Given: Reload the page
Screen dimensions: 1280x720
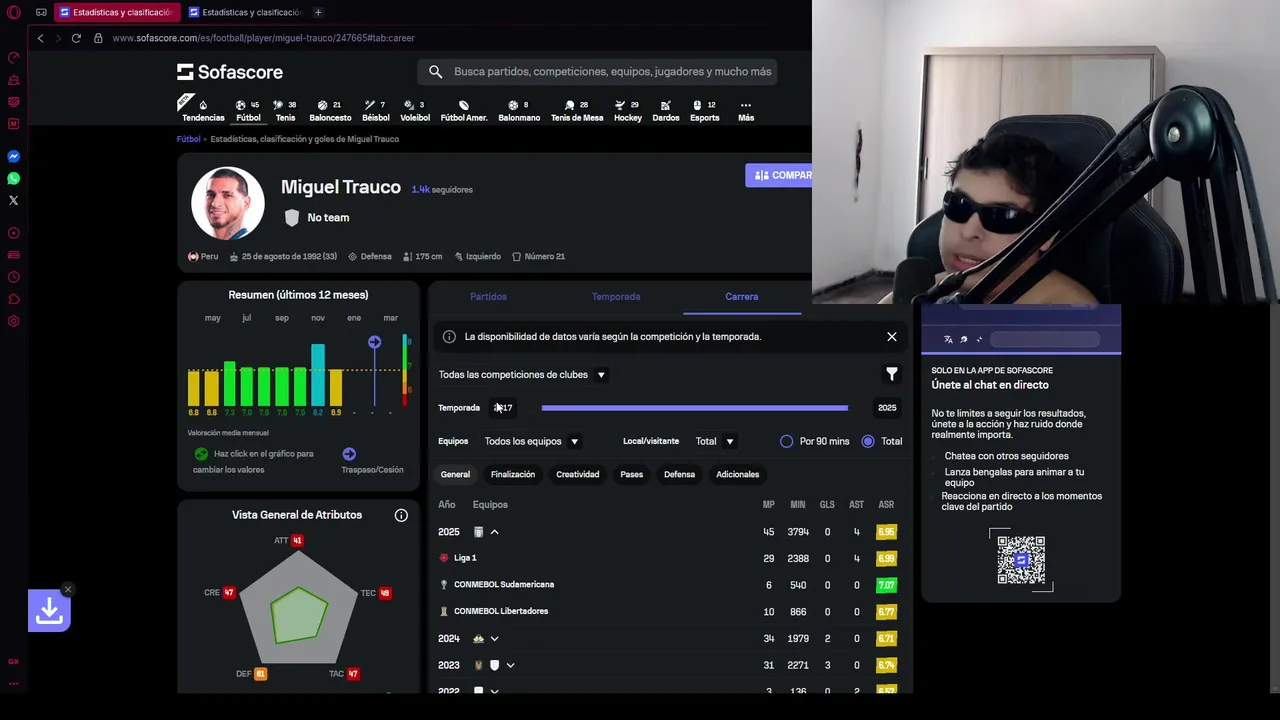Looking at the screenshot, I should point(76,38).
